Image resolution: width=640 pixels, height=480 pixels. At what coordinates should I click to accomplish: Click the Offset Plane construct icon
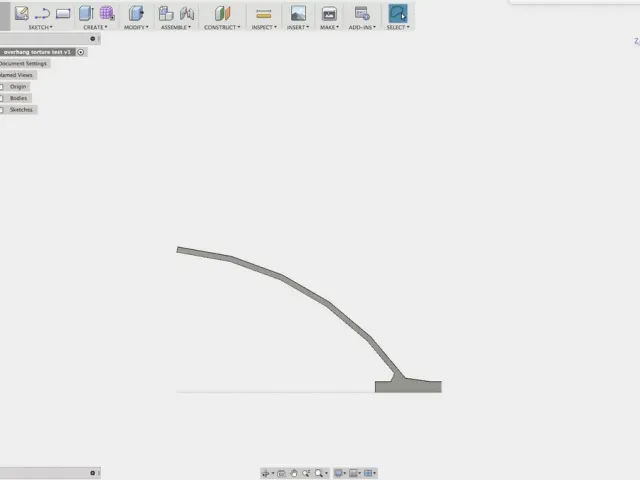222,13
